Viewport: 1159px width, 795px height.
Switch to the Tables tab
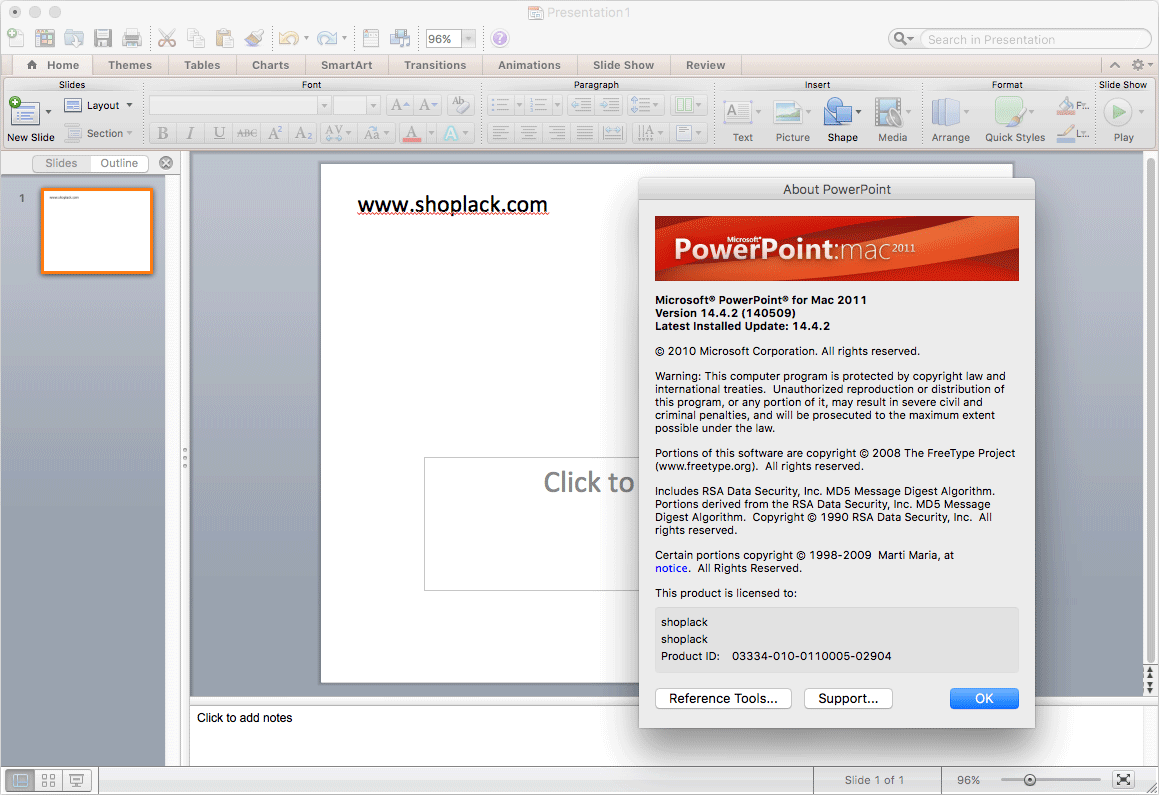(202, 65)
